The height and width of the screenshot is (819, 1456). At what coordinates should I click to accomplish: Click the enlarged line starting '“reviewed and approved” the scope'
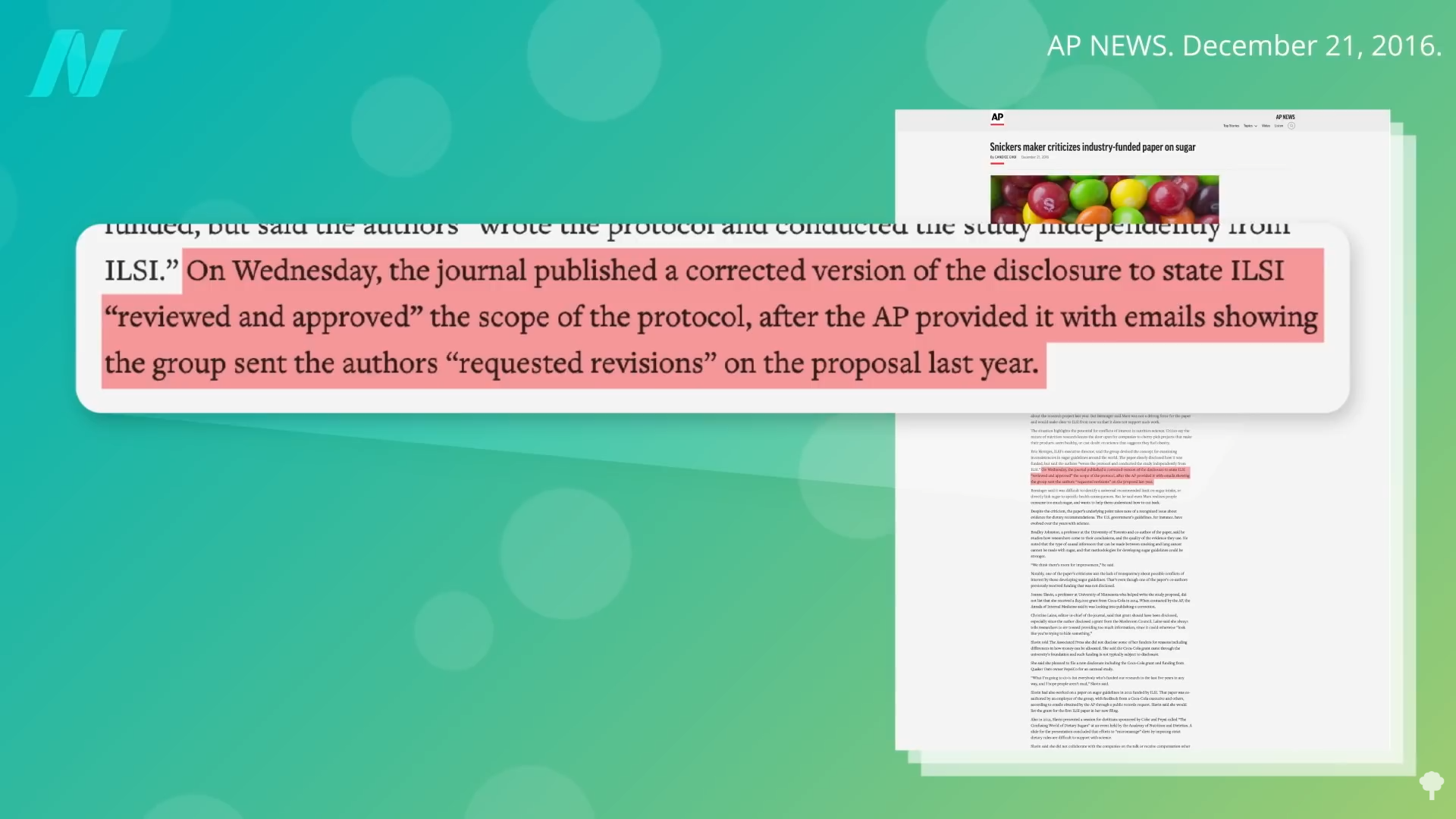[x=711, y=317]
